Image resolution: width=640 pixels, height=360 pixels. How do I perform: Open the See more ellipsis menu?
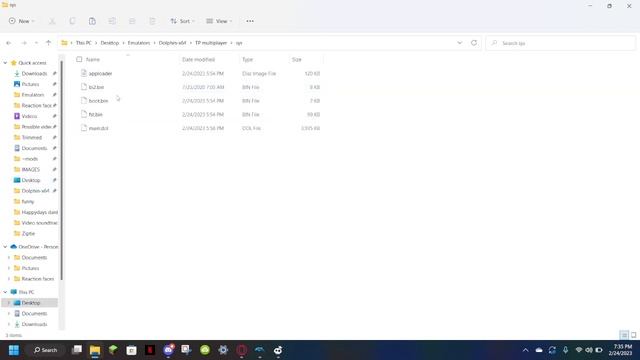coord(250,21)
